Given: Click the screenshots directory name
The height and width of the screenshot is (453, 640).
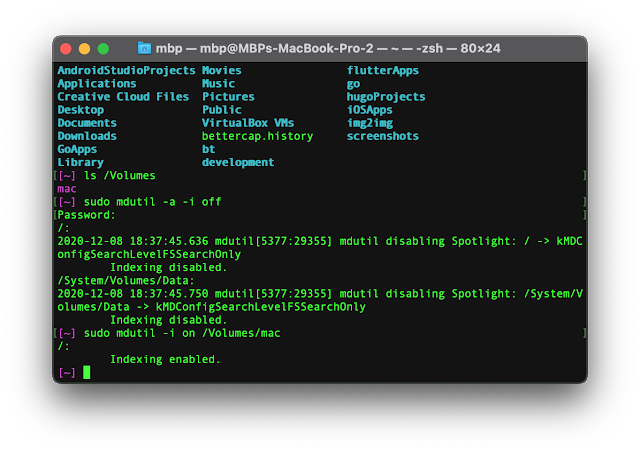Looking at the screenshot, I should [382, 136].
